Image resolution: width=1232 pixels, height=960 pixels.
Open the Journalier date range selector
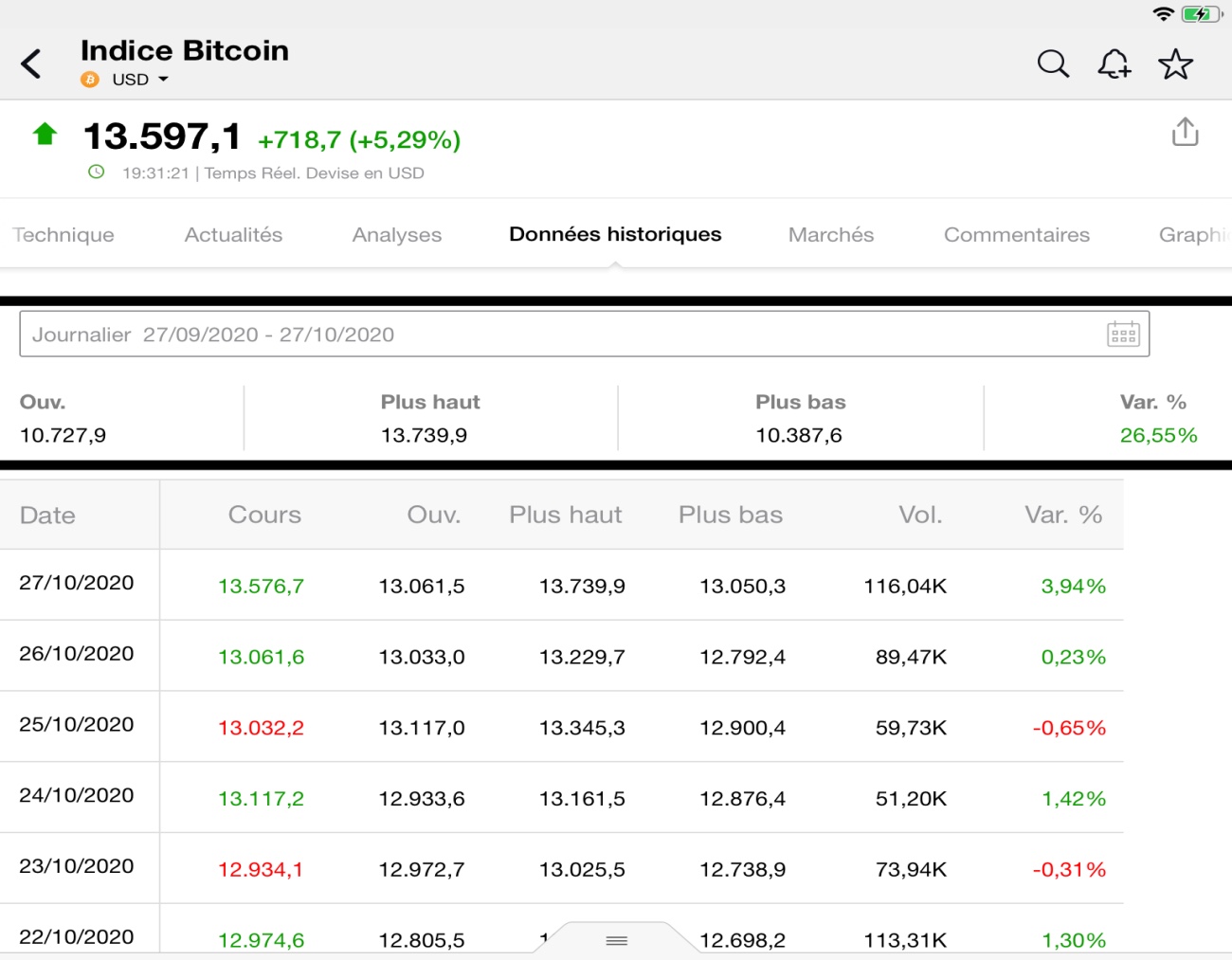pyautogui.click(x=569, y=335)
